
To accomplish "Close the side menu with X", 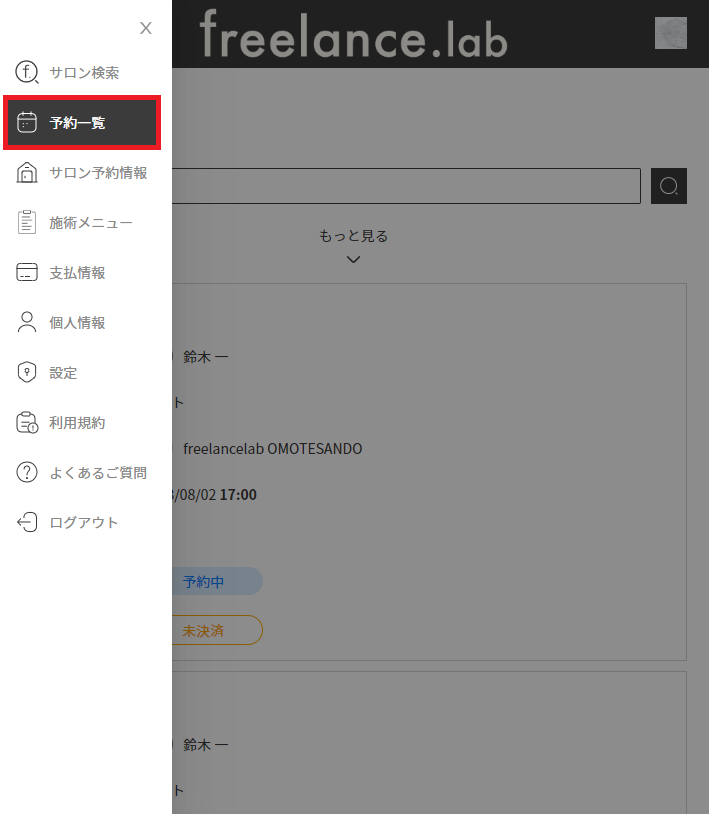I will (x=146, y=28).
